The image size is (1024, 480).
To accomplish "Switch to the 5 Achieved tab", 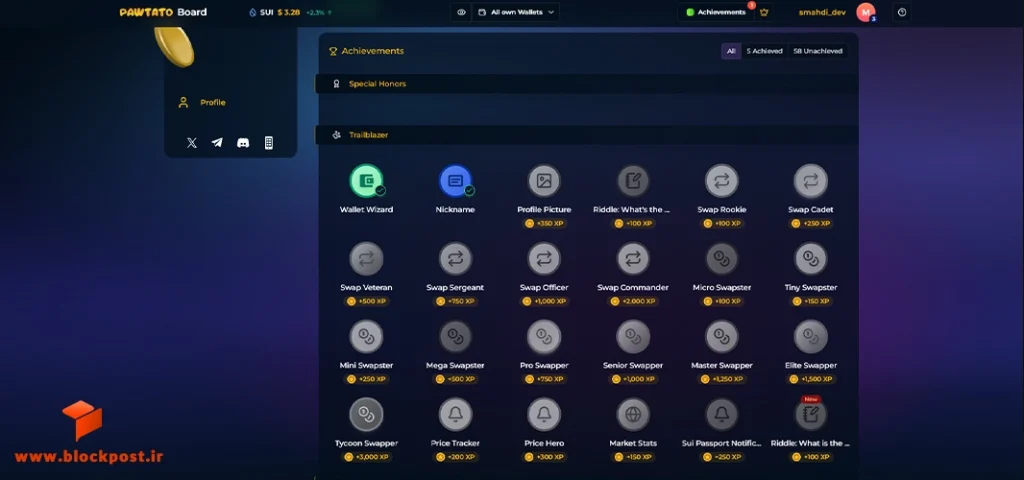I will [x=764, y=51].
